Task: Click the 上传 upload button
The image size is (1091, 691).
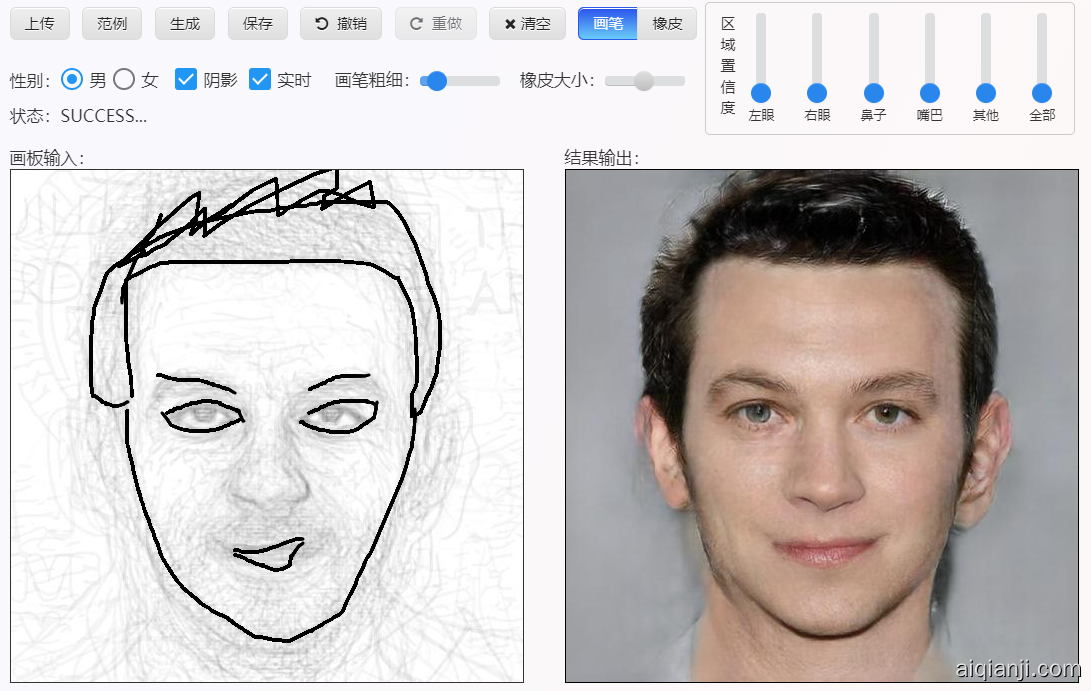Action: tap(40, 24)
